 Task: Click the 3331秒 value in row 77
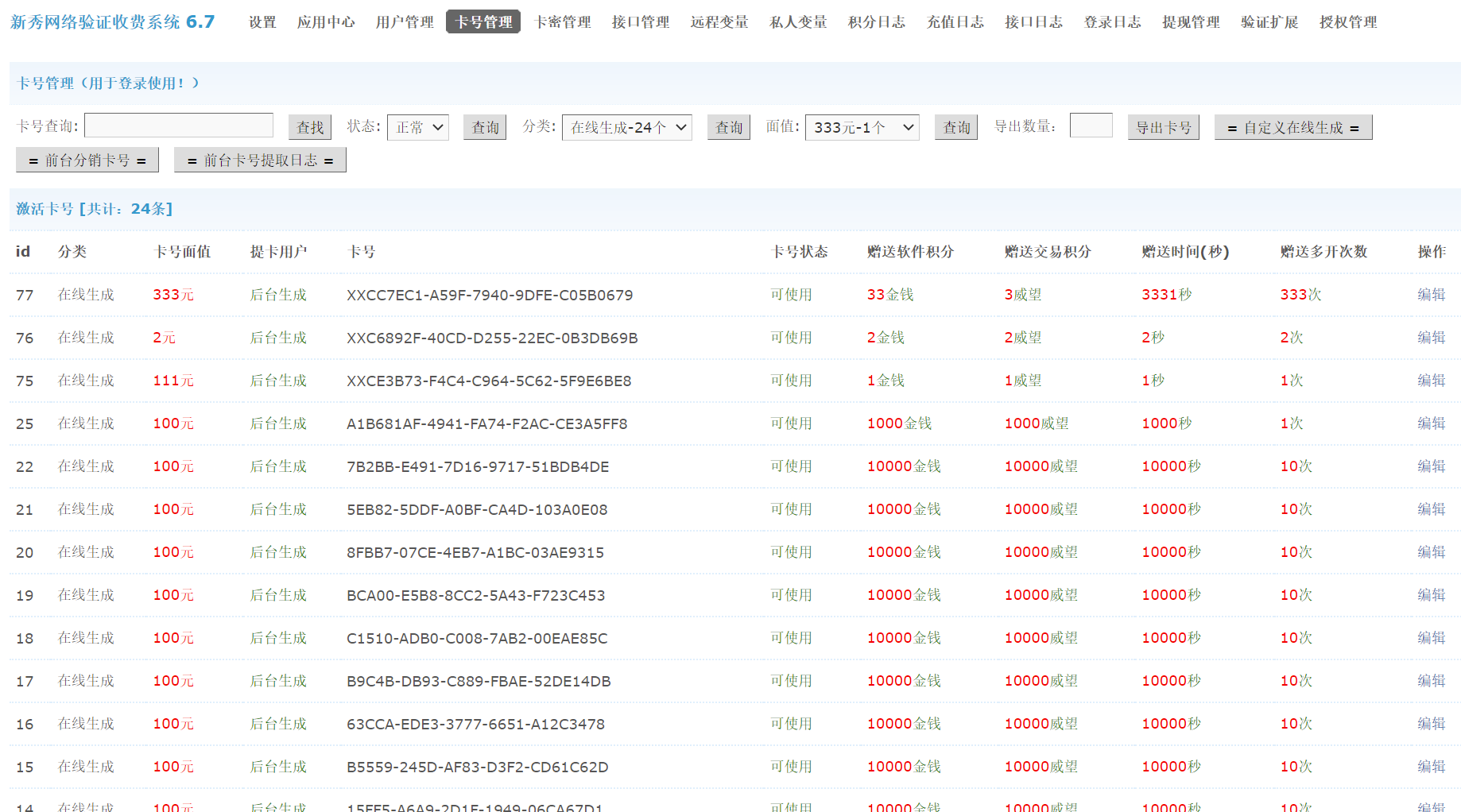click(1167, 295)
